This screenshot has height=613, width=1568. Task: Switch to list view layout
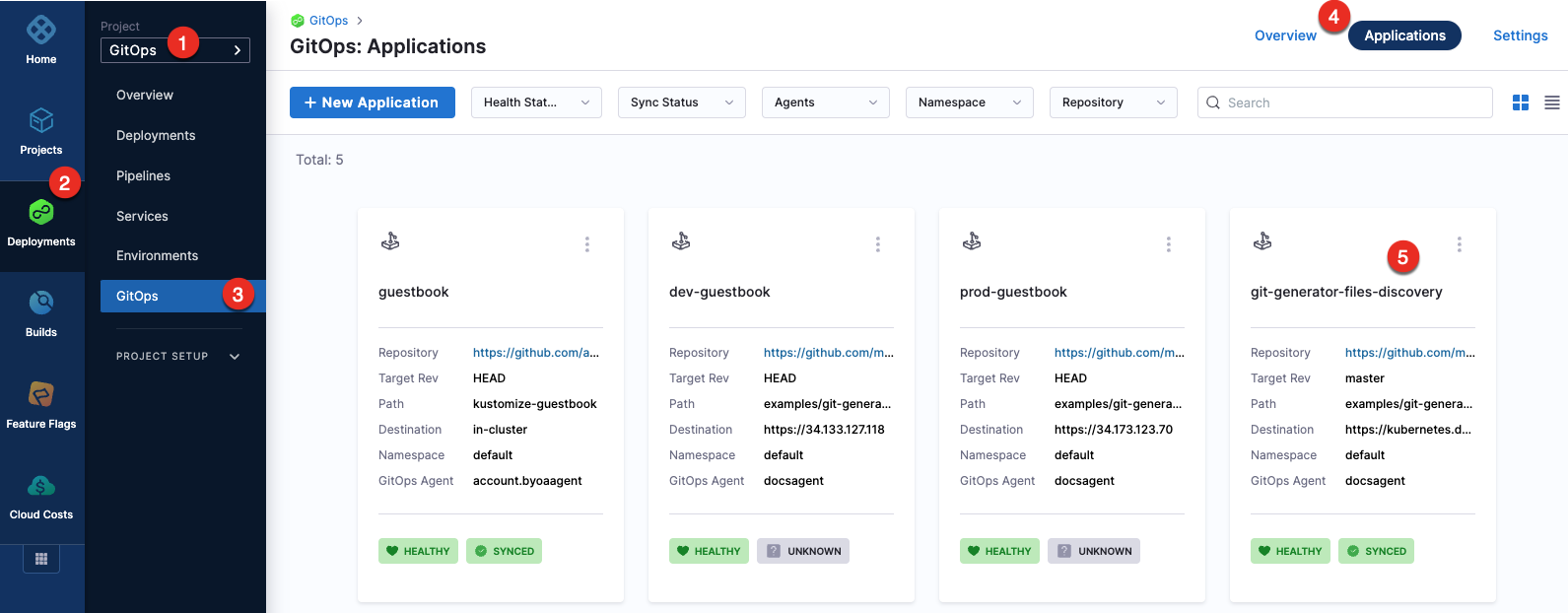[x=1552, y=102]
